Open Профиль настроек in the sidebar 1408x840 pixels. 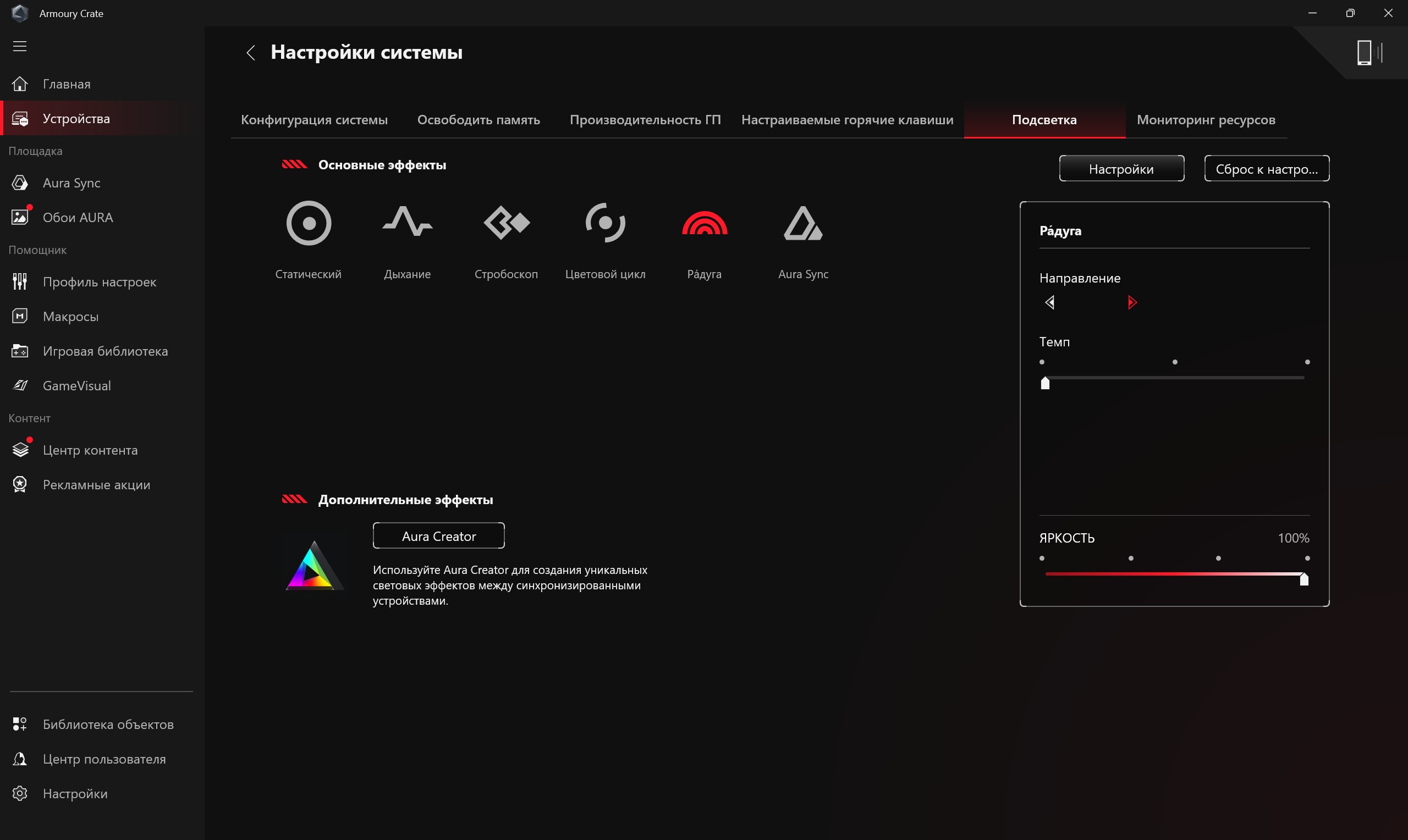(x=102, y=282)
